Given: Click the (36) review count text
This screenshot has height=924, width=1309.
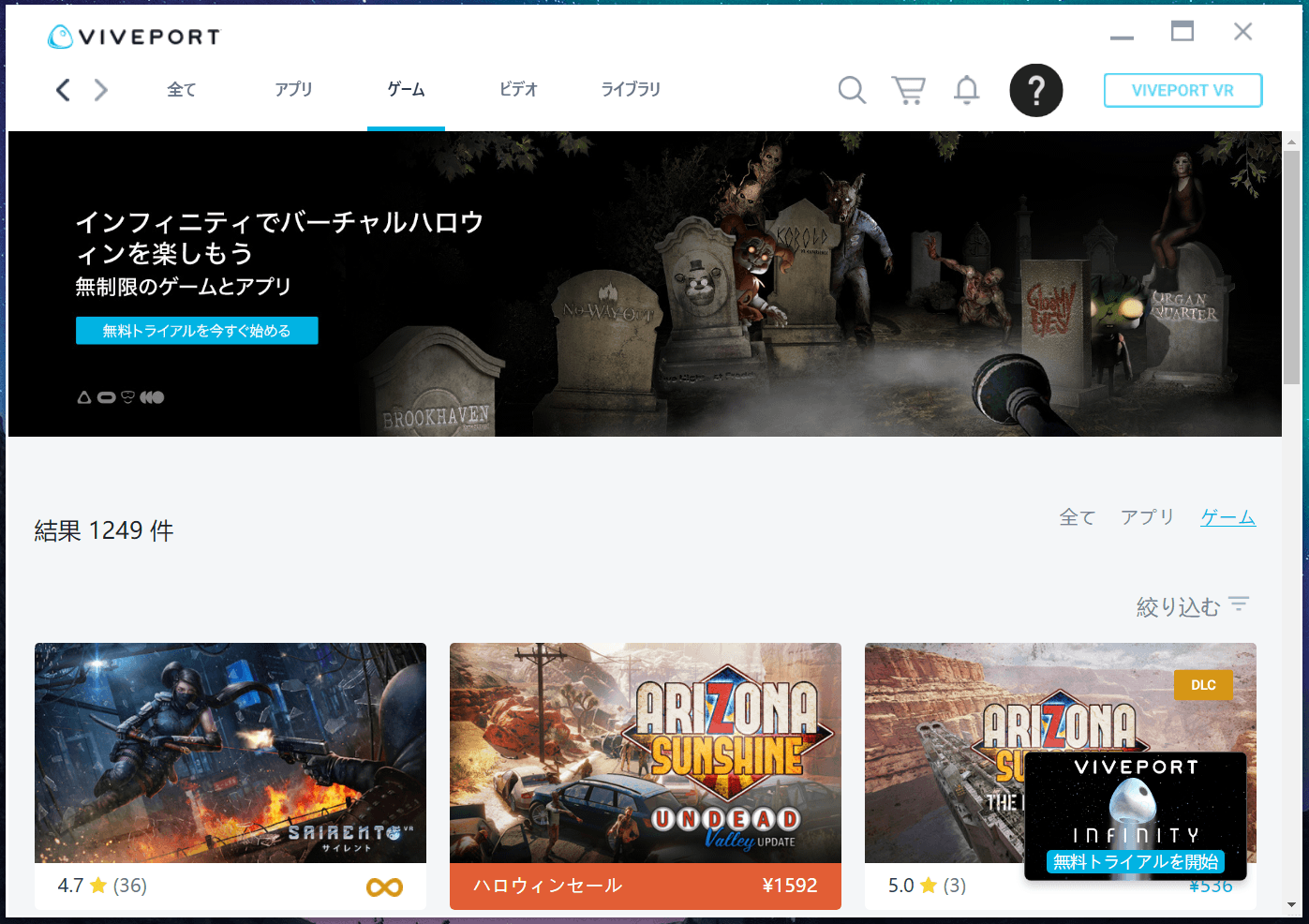Looking at the screenshot, I should coord(130,886).
